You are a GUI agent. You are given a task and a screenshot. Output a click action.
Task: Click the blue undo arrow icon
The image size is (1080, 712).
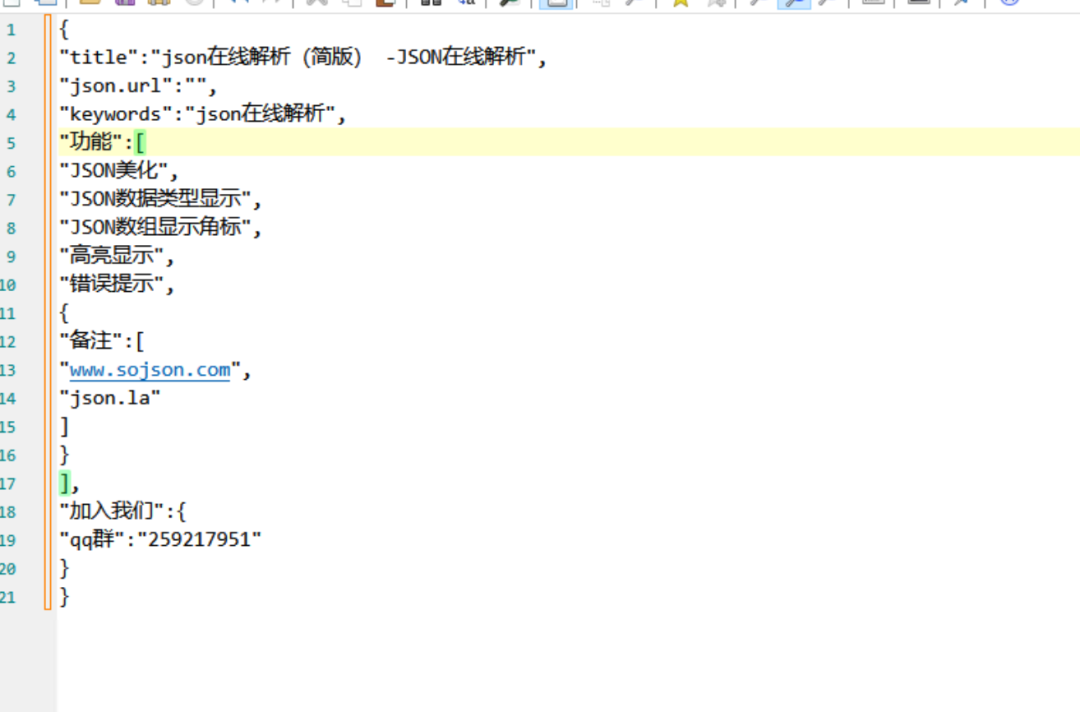tap(238, 3)
